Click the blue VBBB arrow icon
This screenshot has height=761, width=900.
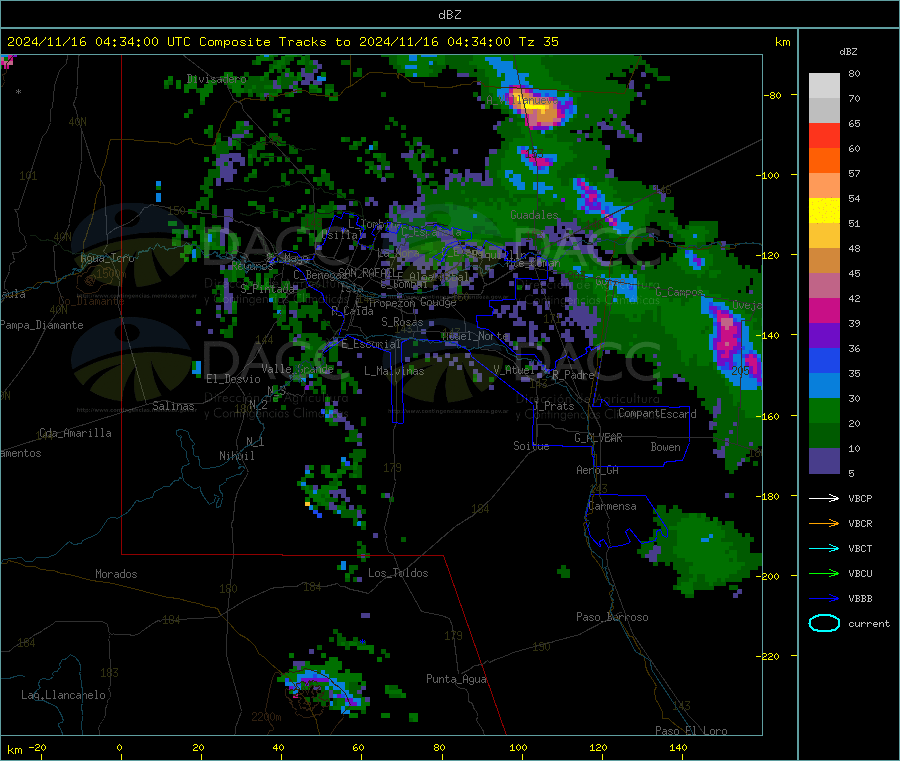click(824, 598)
